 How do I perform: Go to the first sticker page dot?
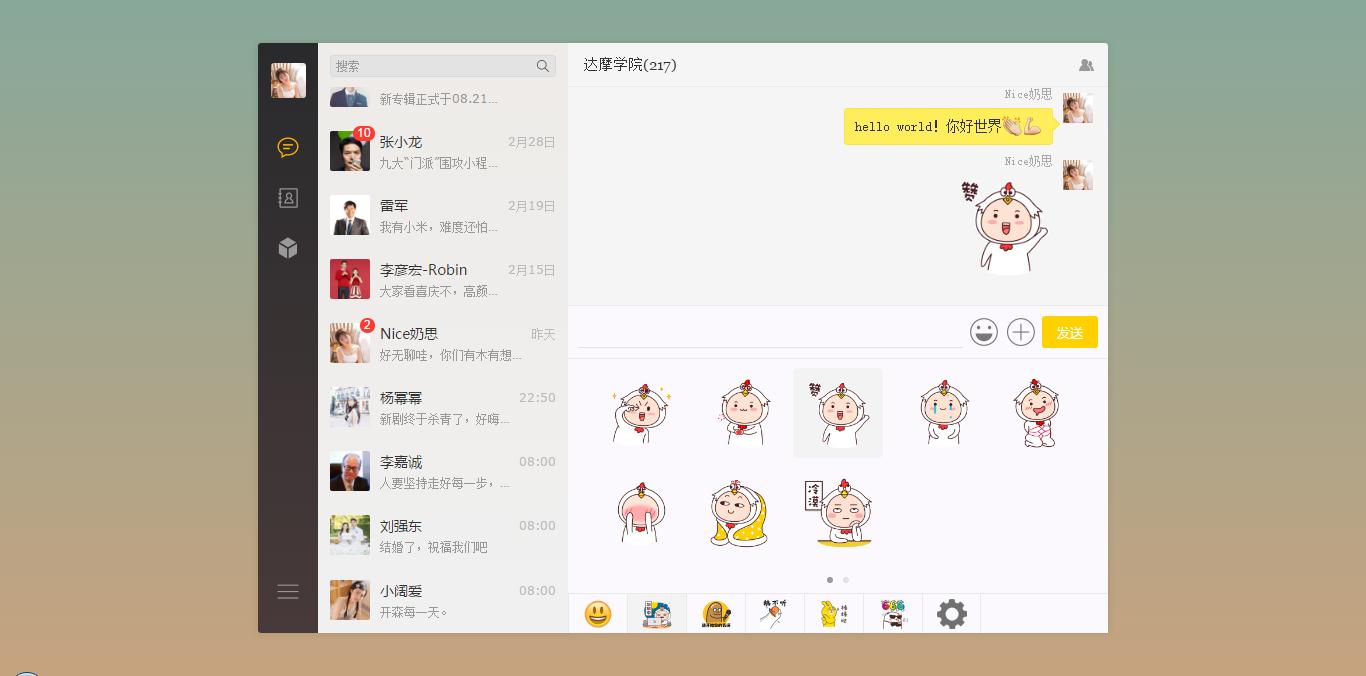coord(829,580)
